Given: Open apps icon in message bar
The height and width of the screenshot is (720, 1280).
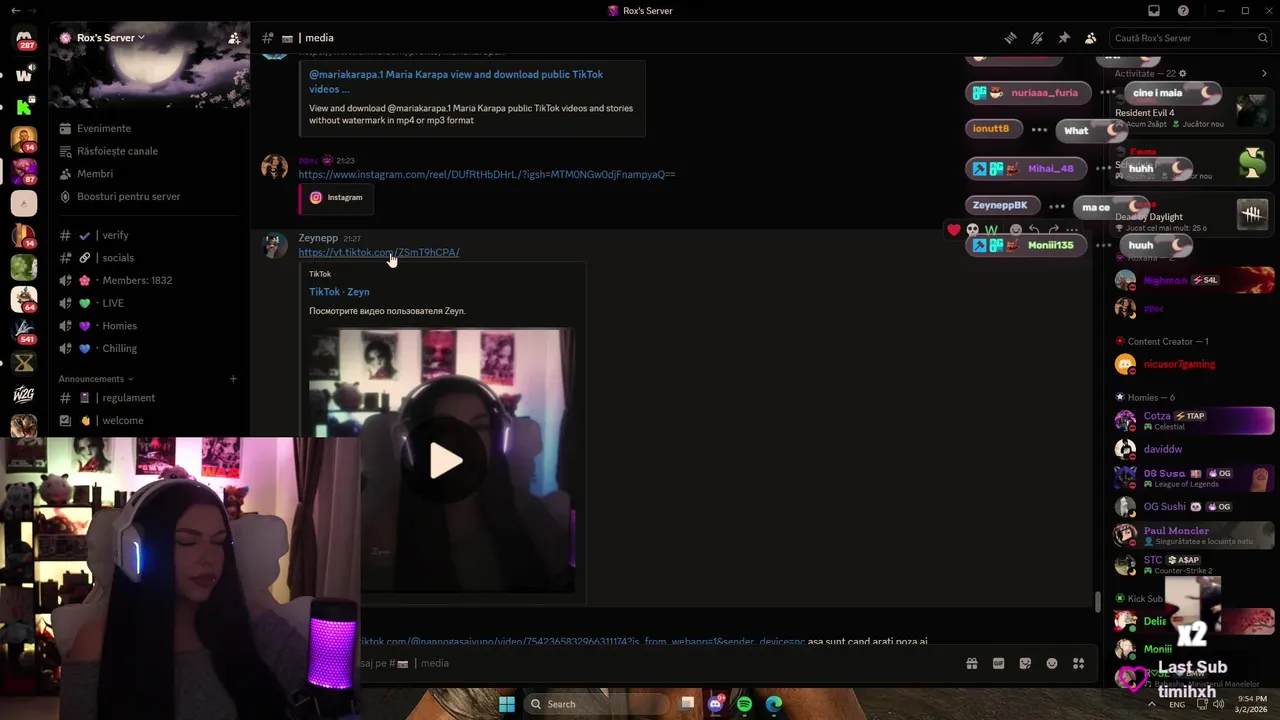Looking at the screenshot, I should [1078, 663].
